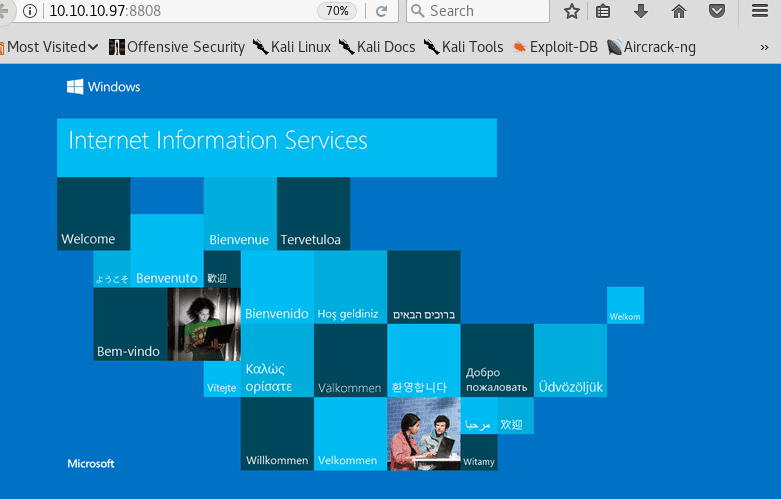Open the Kali Linux bookmark
This screenshot has width=781, height=499.
point(291,47)
